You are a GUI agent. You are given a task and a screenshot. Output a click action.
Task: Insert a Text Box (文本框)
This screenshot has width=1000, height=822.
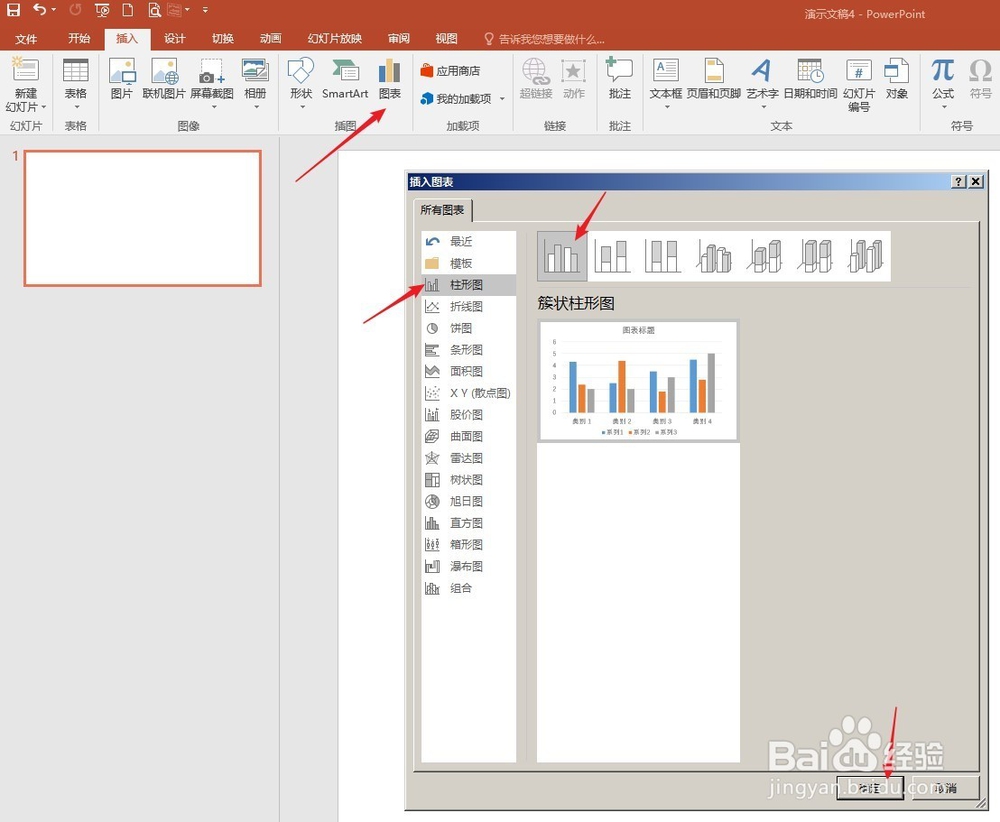click(666, 82)
